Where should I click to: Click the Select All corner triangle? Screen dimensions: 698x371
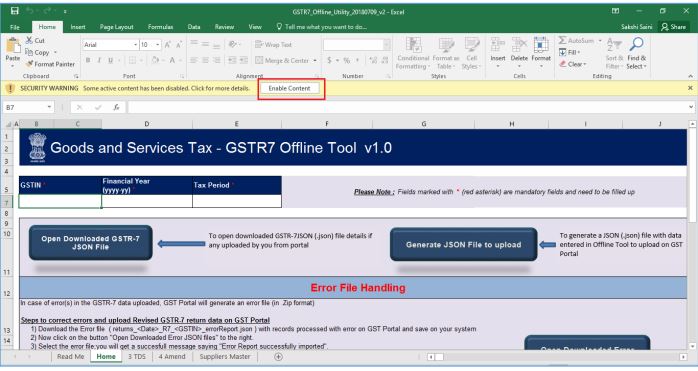coord(8,124)
